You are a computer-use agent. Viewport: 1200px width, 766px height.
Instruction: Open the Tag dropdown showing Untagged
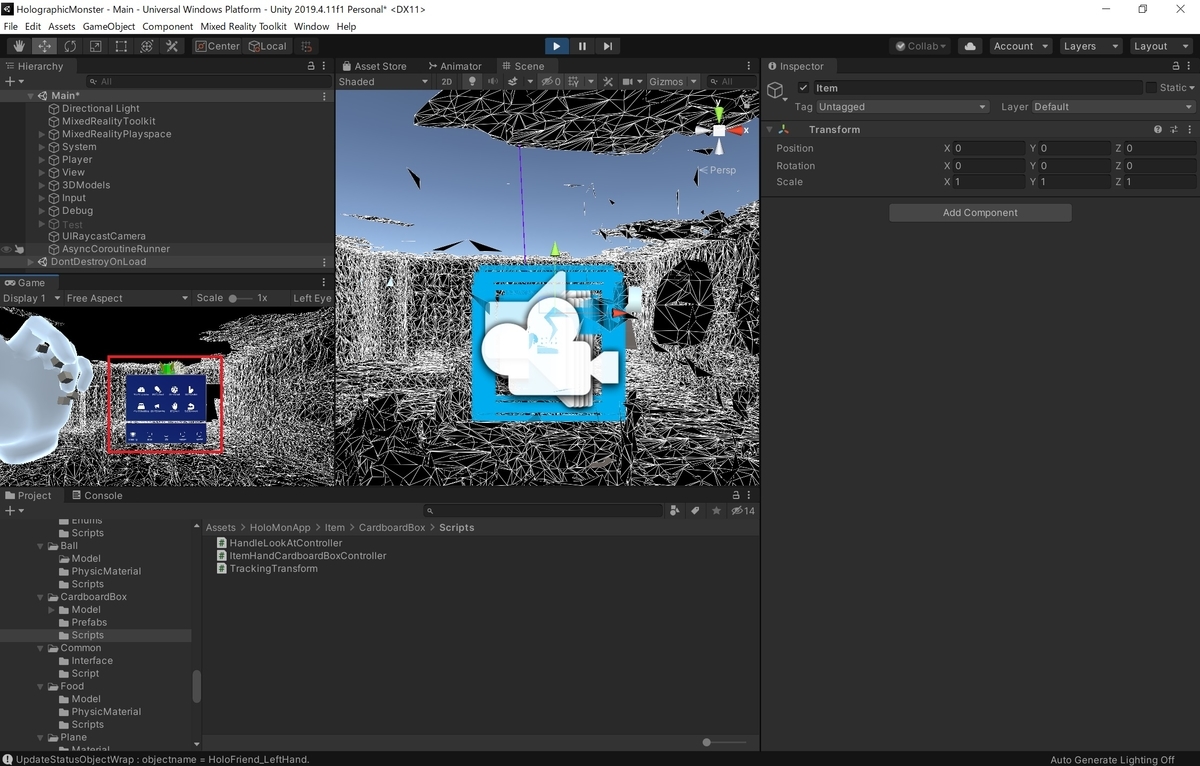(903, 107)
